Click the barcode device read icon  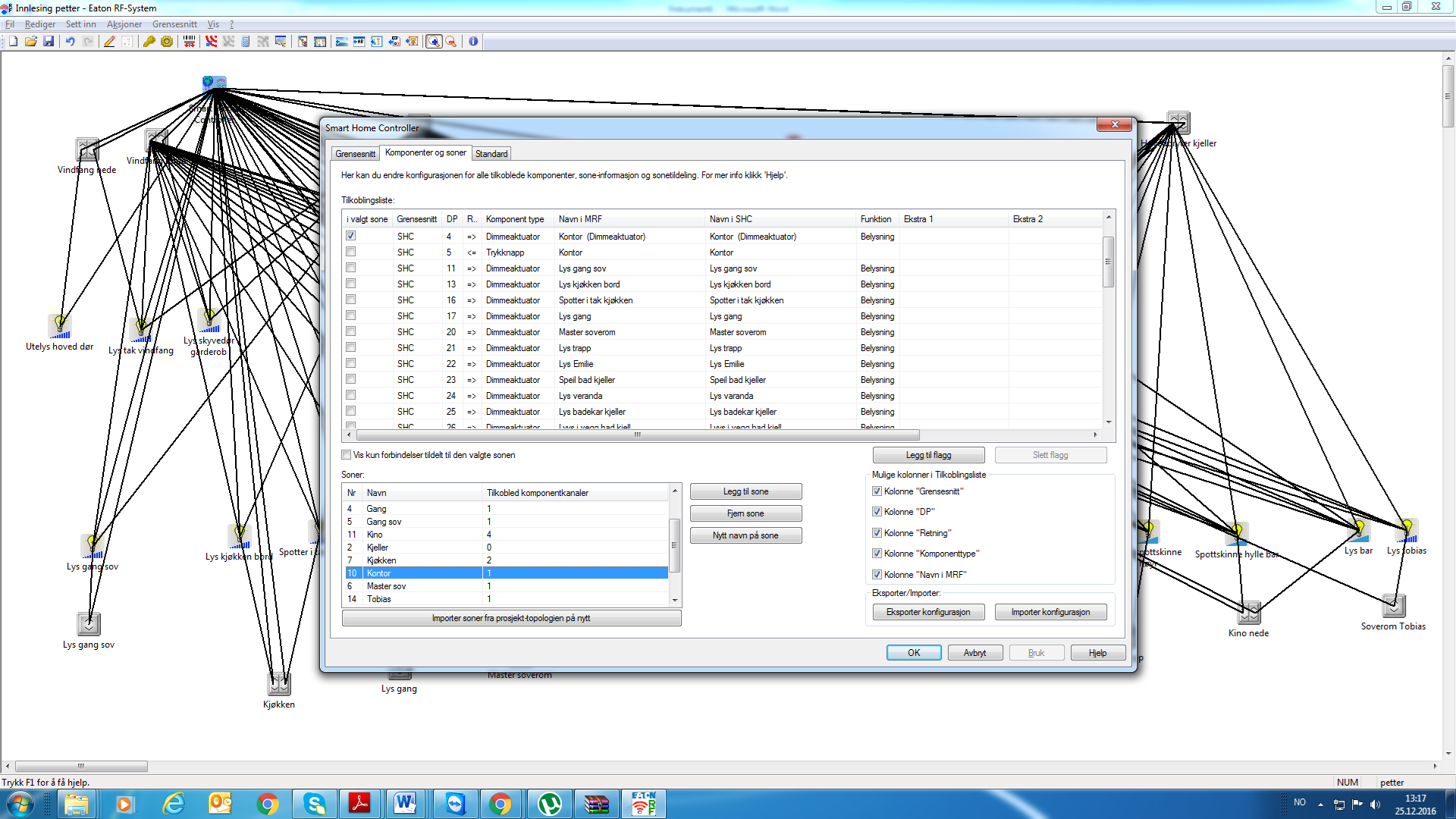(190, 42)
